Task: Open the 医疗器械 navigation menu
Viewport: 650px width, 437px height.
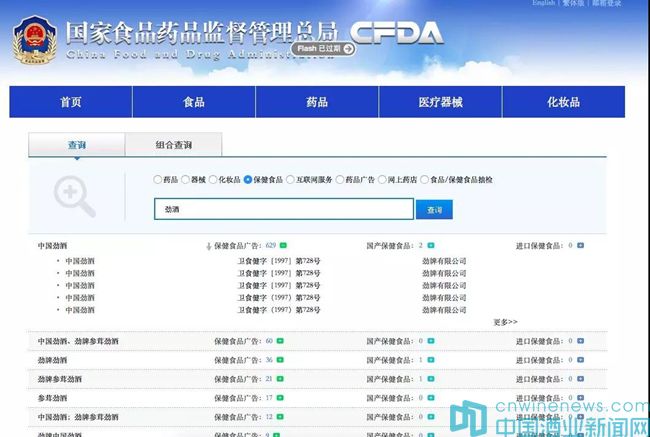Action: 440,102
